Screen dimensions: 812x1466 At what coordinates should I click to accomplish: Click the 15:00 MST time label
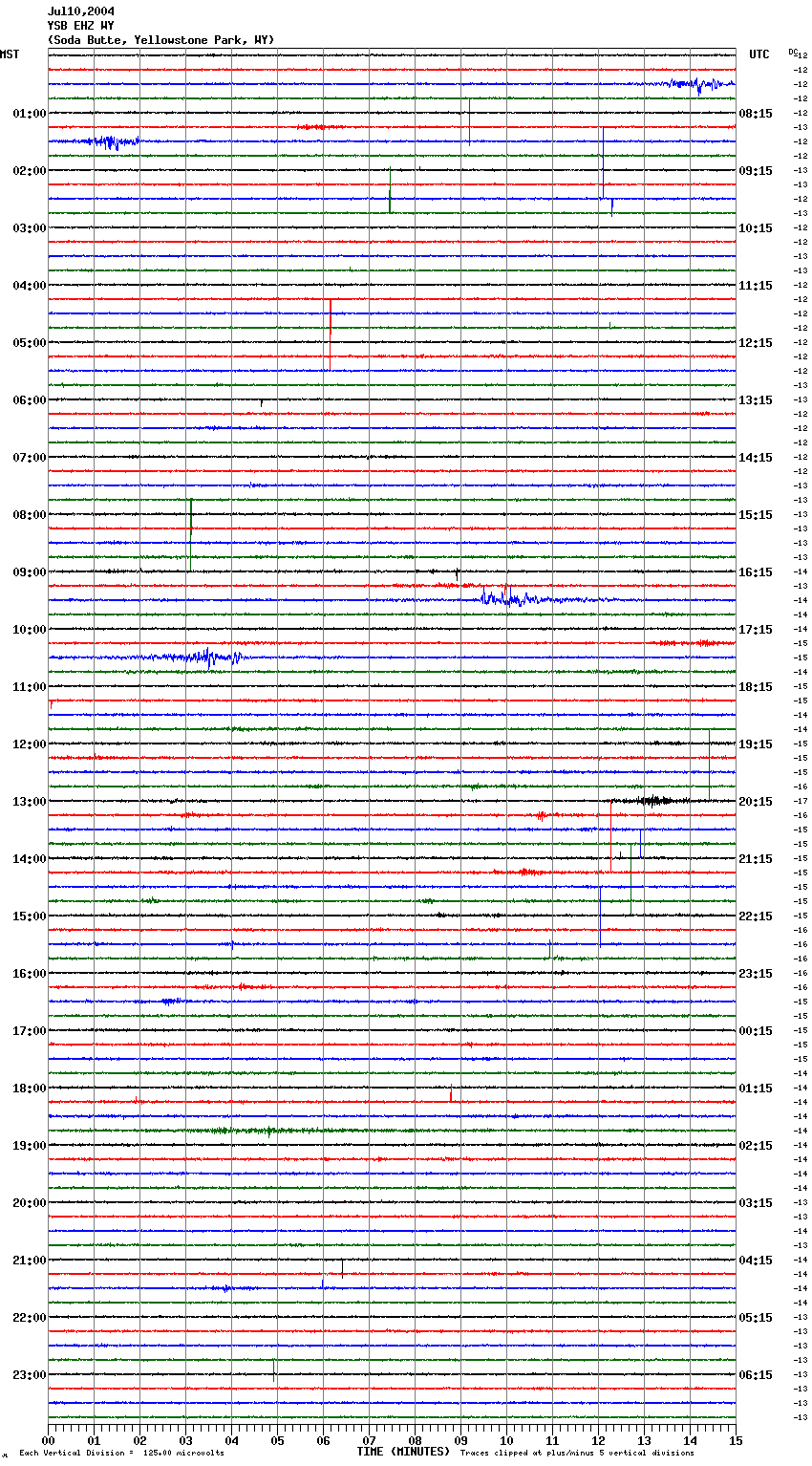(30, 916)
